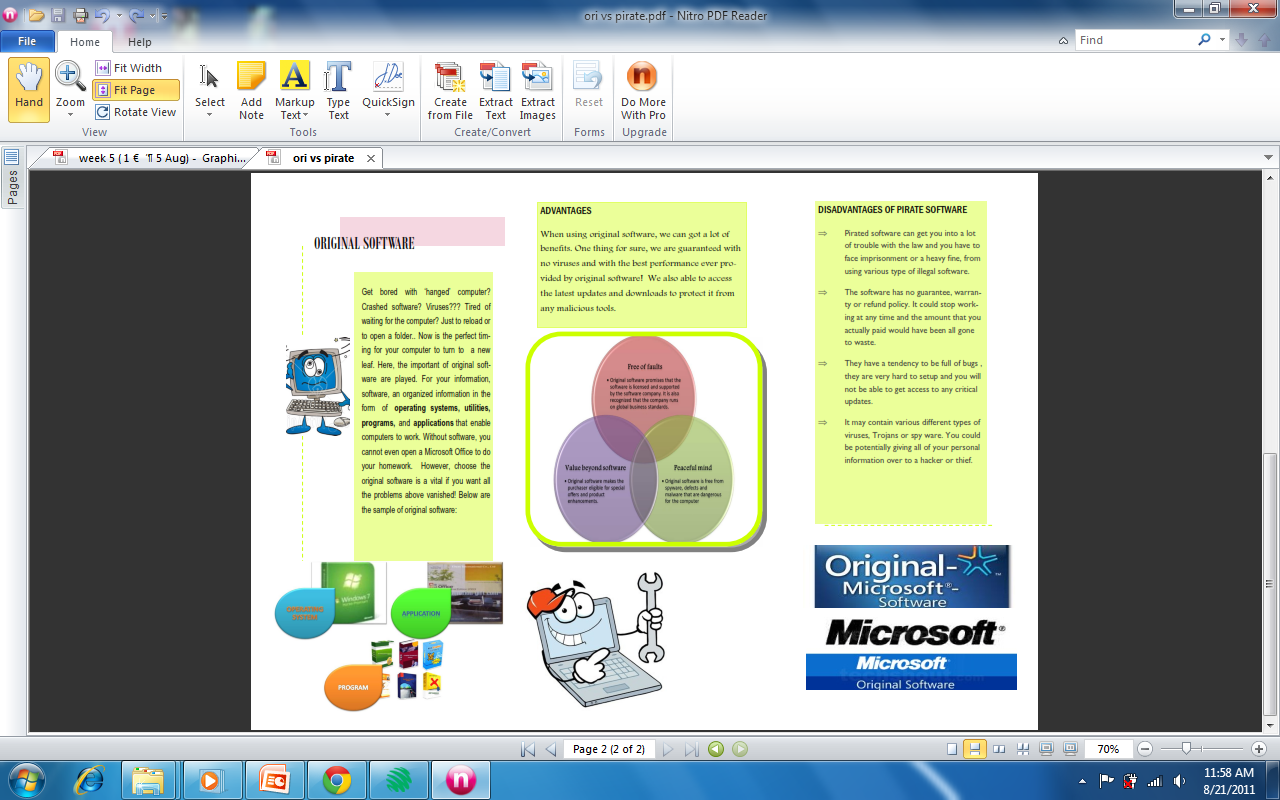Go to the next page
Image resolution: width=1280 pixels, height=800 pixels.
point(668,749)
